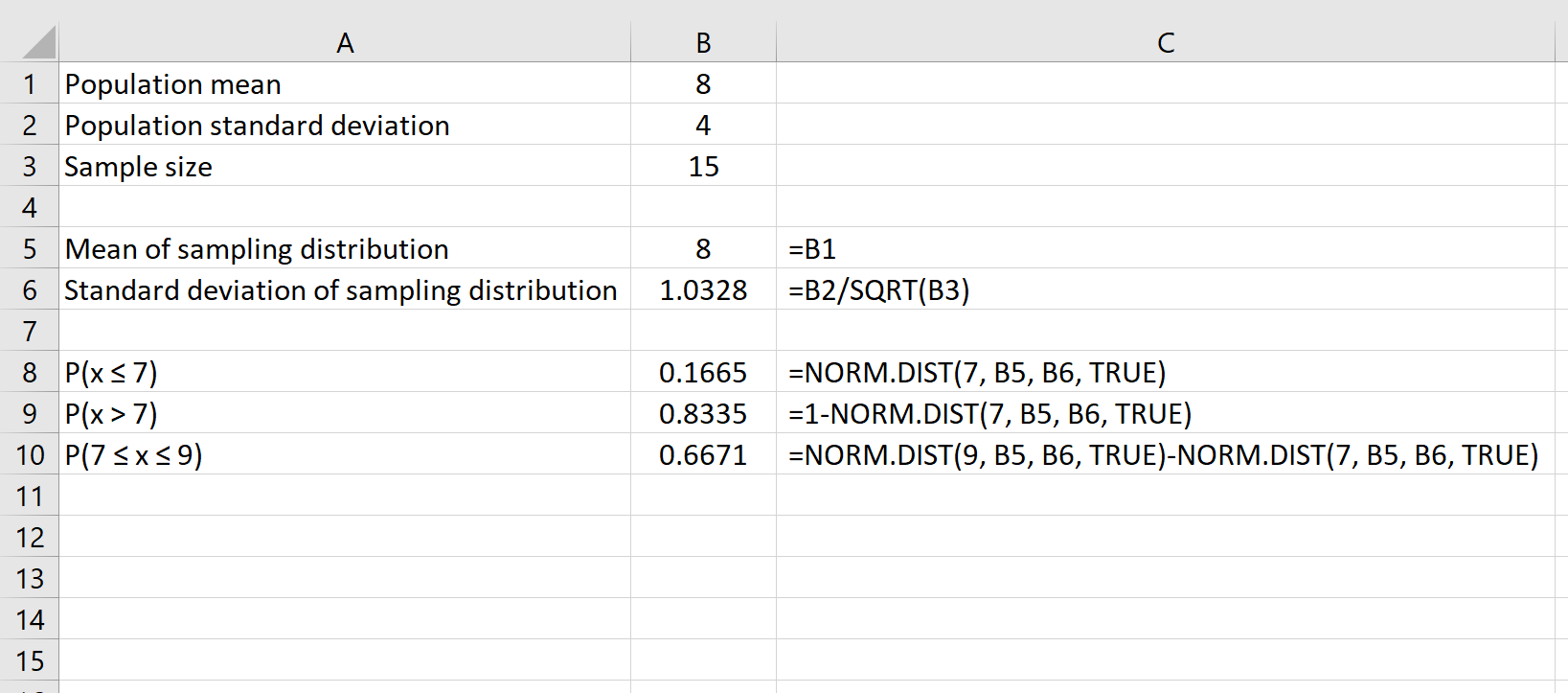Select cell B5 showing 8
This screenshot has height=693, width=1568.
click(x=703, y=248)
